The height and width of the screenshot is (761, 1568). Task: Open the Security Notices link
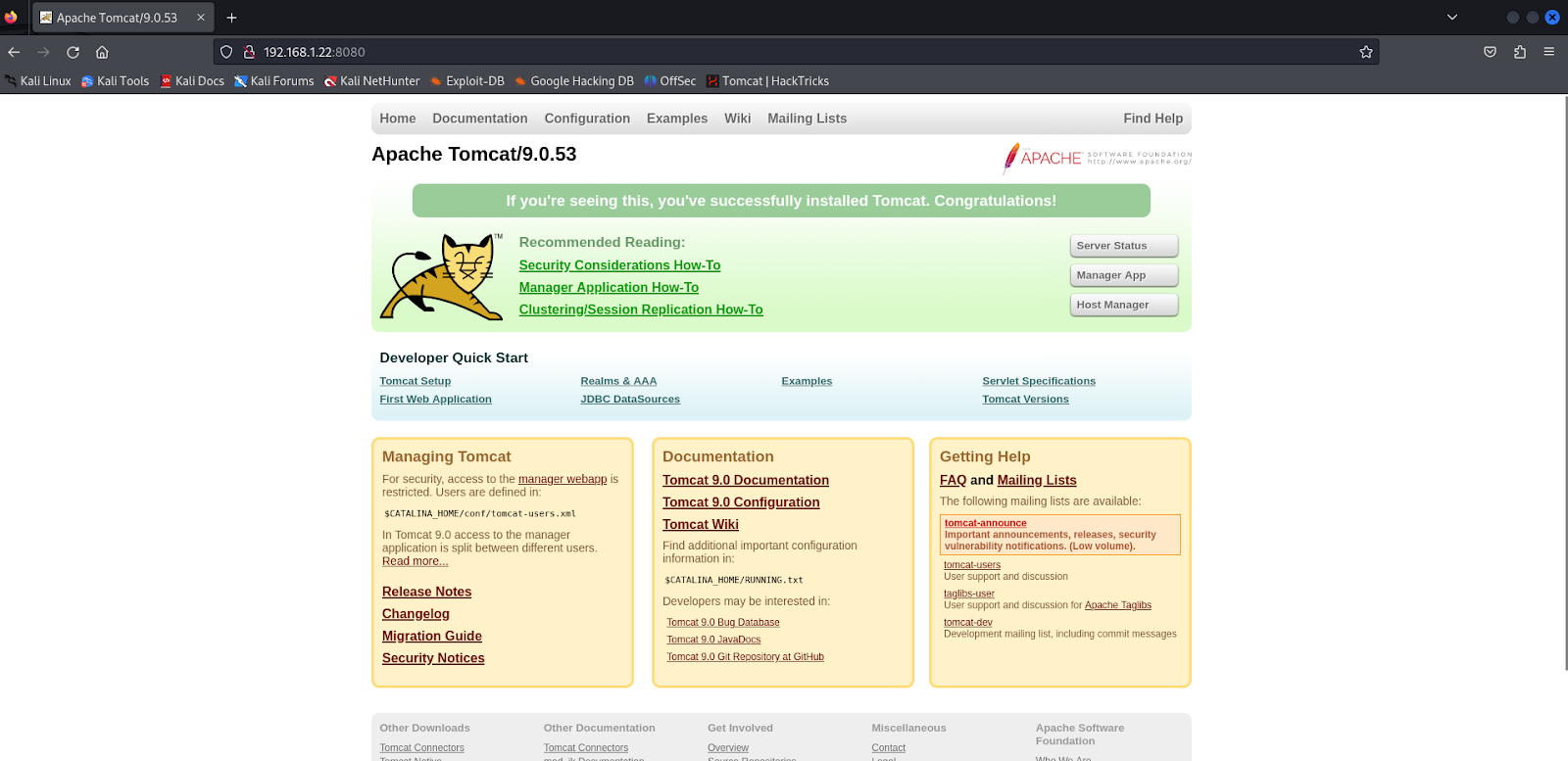(x=433, y=658)
